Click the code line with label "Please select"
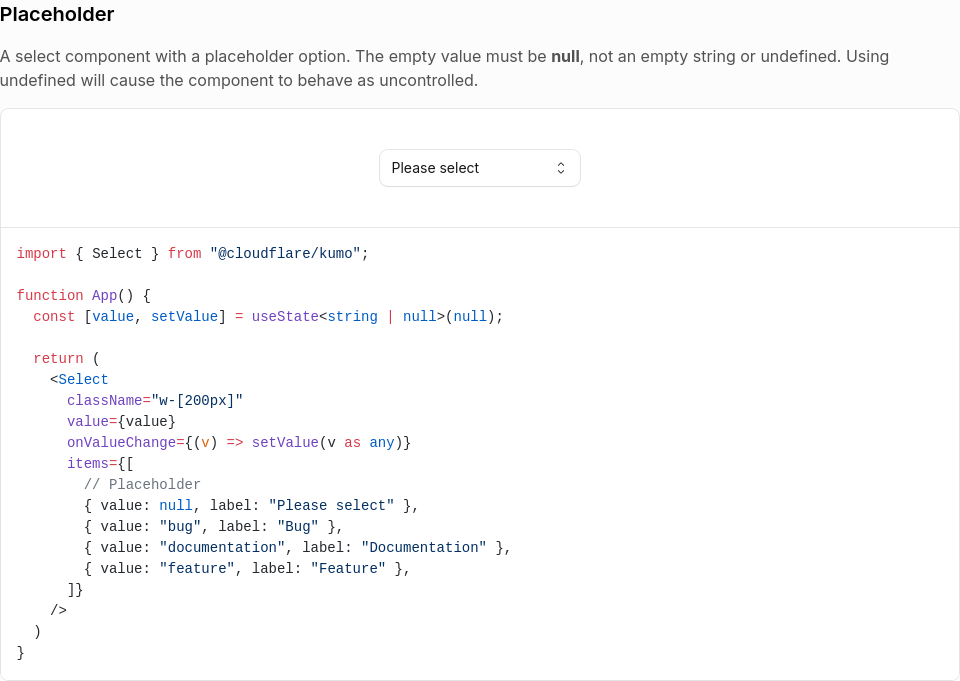 251,505
